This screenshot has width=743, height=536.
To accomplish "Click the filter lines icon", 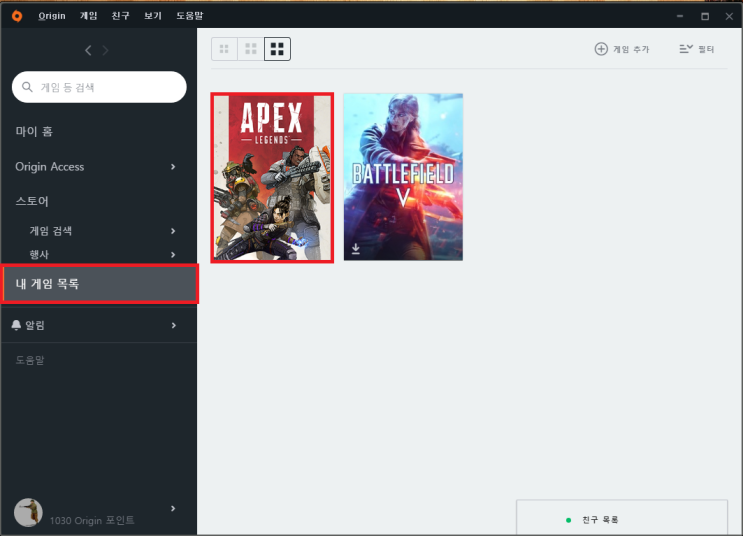I will click(686, 49).
